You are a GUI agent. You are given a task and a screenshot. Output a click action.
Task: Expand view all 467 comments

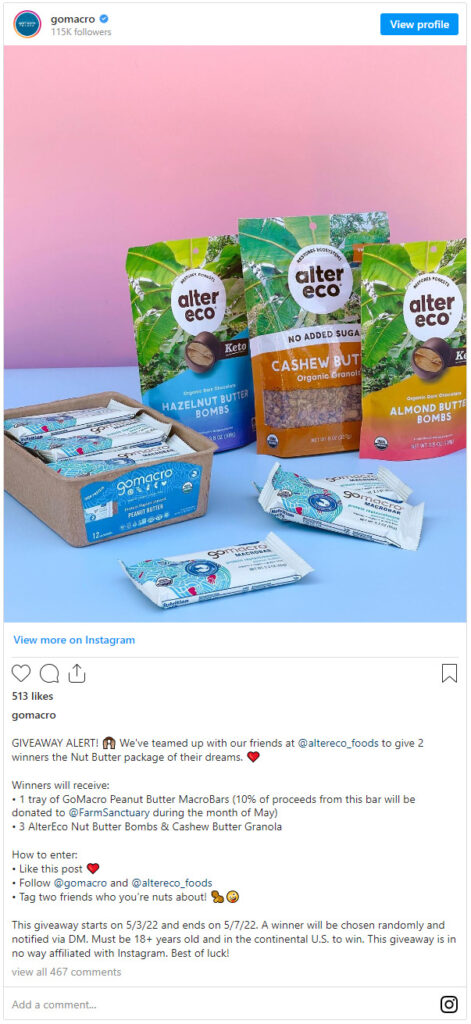67,972
